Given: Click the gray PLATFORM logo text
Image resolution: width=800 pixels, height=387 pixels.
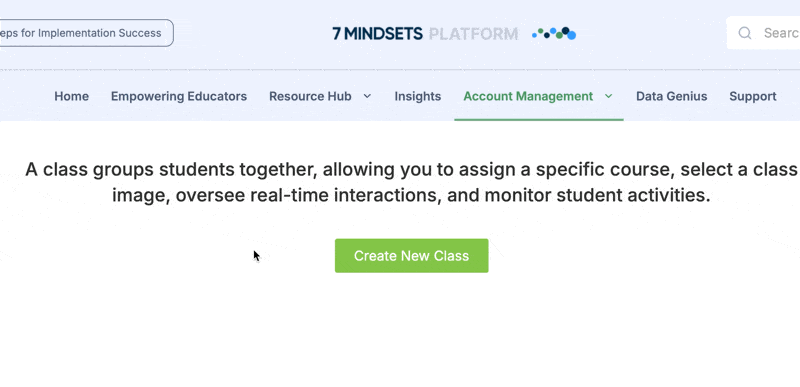Looking at the screenshot, I should point(473,34).
